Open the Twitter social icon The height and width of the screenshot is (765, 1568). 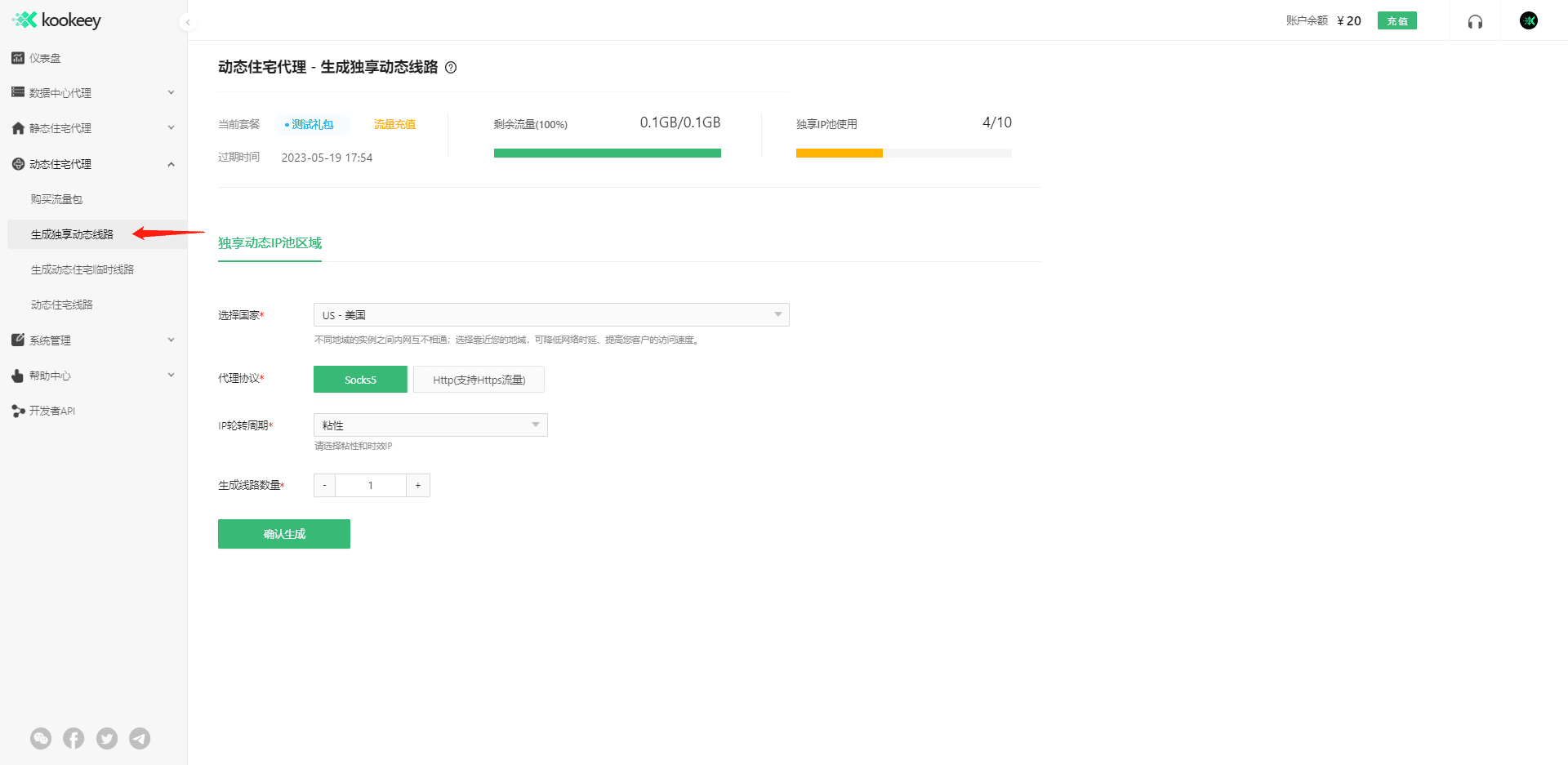107,738
